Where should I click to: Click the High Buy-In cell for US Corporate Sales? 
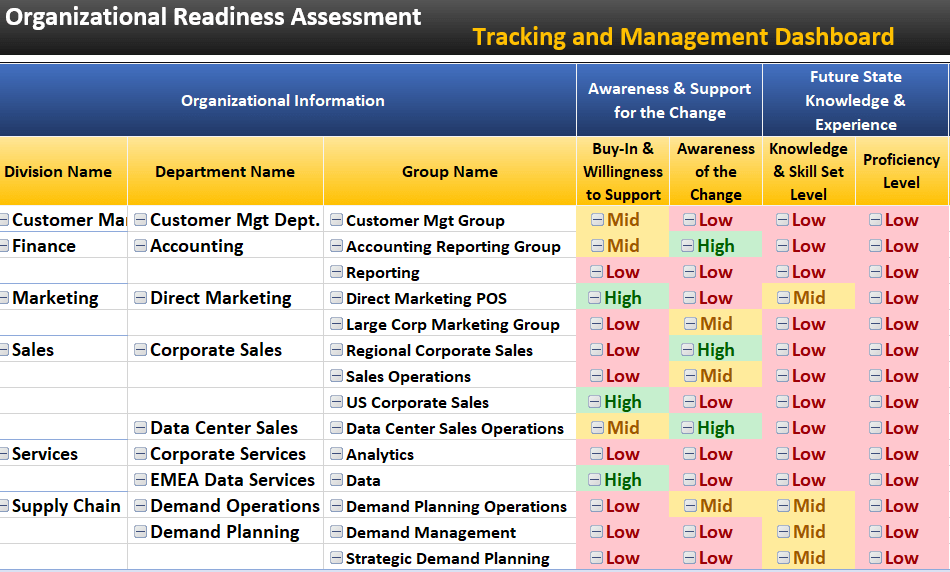pos(623,402)
